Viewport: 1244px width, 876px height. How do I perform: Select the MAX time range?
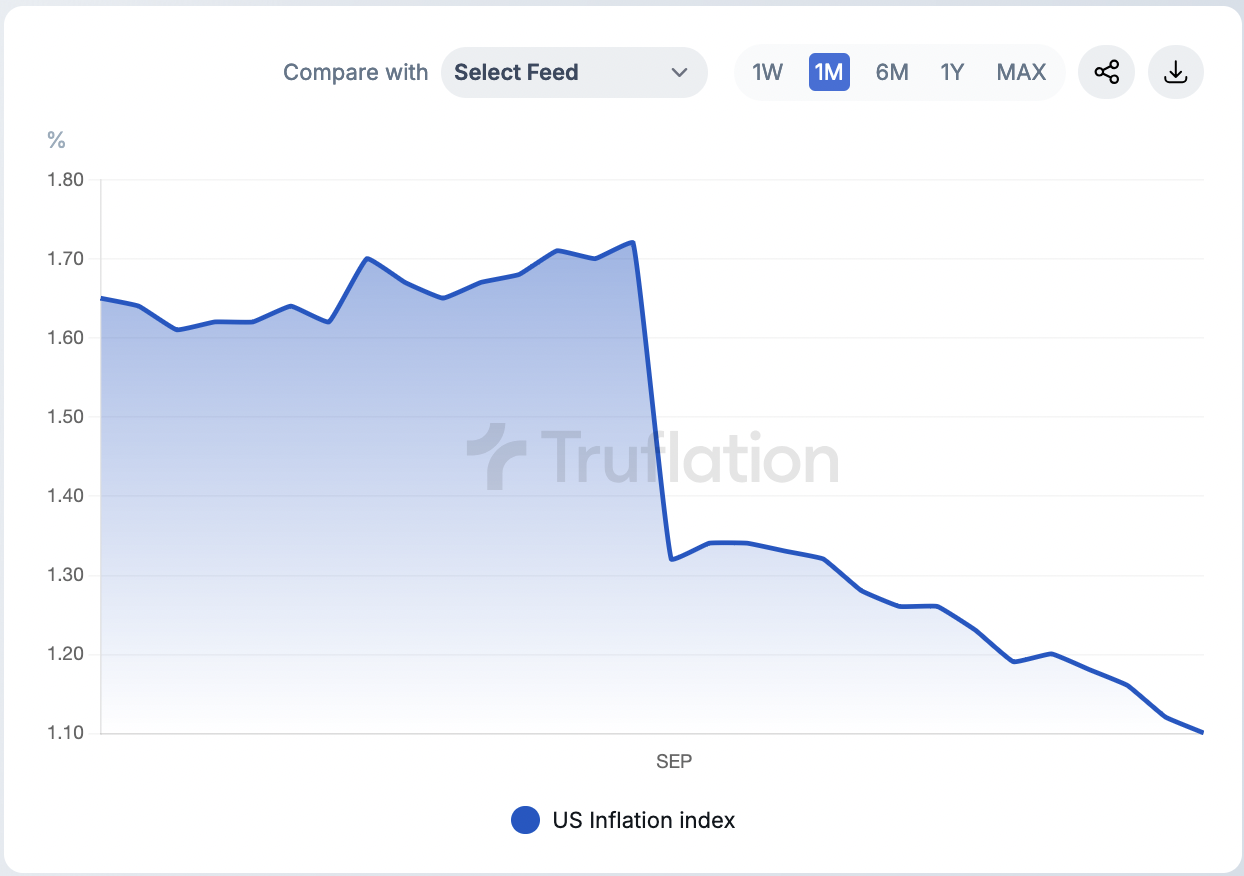click(1021, 72)
